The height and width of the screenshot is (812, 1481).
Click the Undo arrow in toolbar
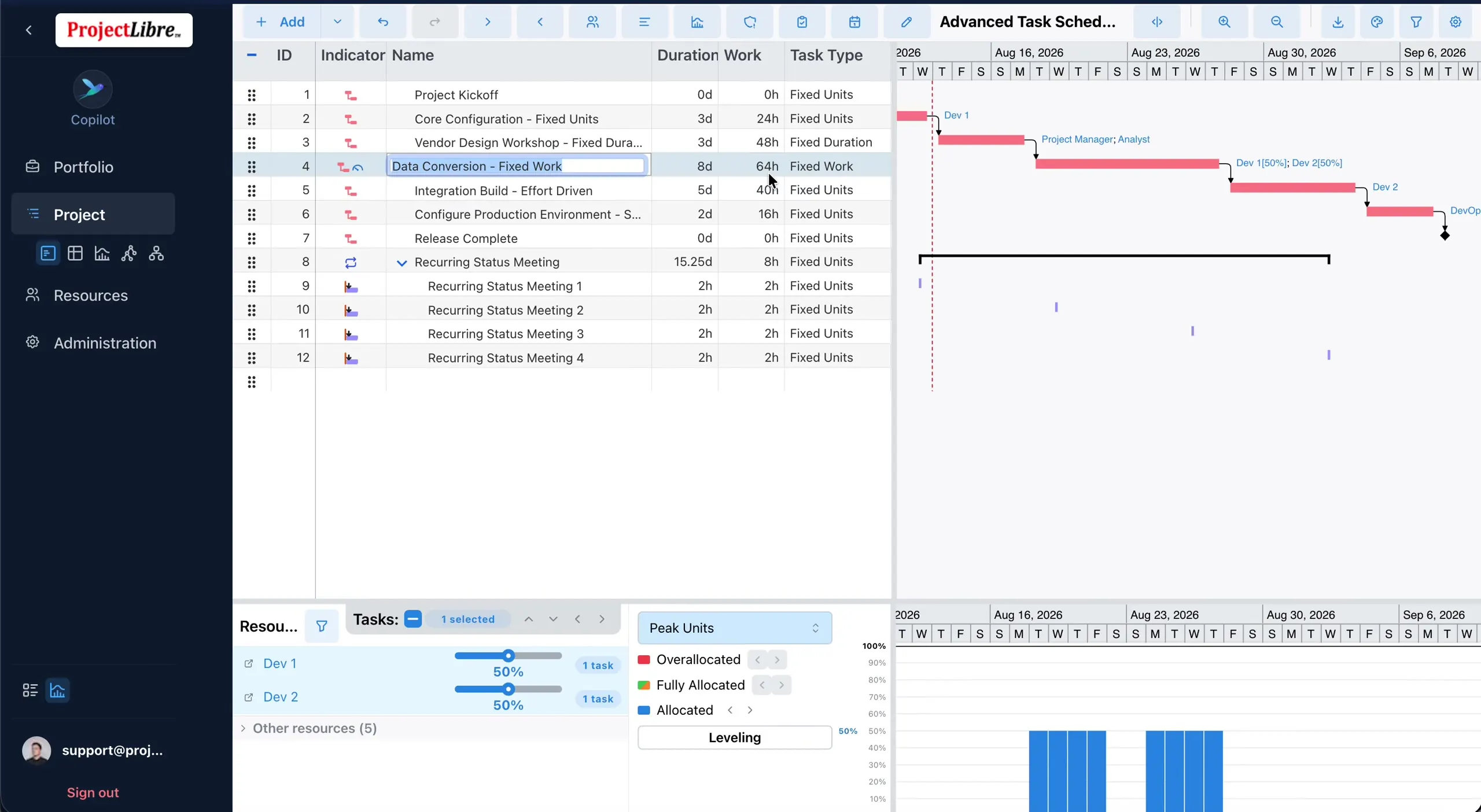click(383, 22)
